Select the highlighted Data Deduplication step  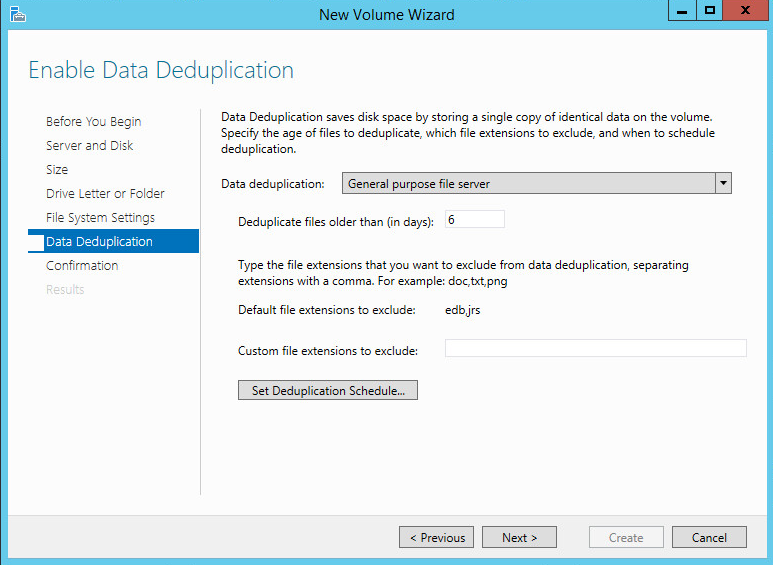coord(113,241)
